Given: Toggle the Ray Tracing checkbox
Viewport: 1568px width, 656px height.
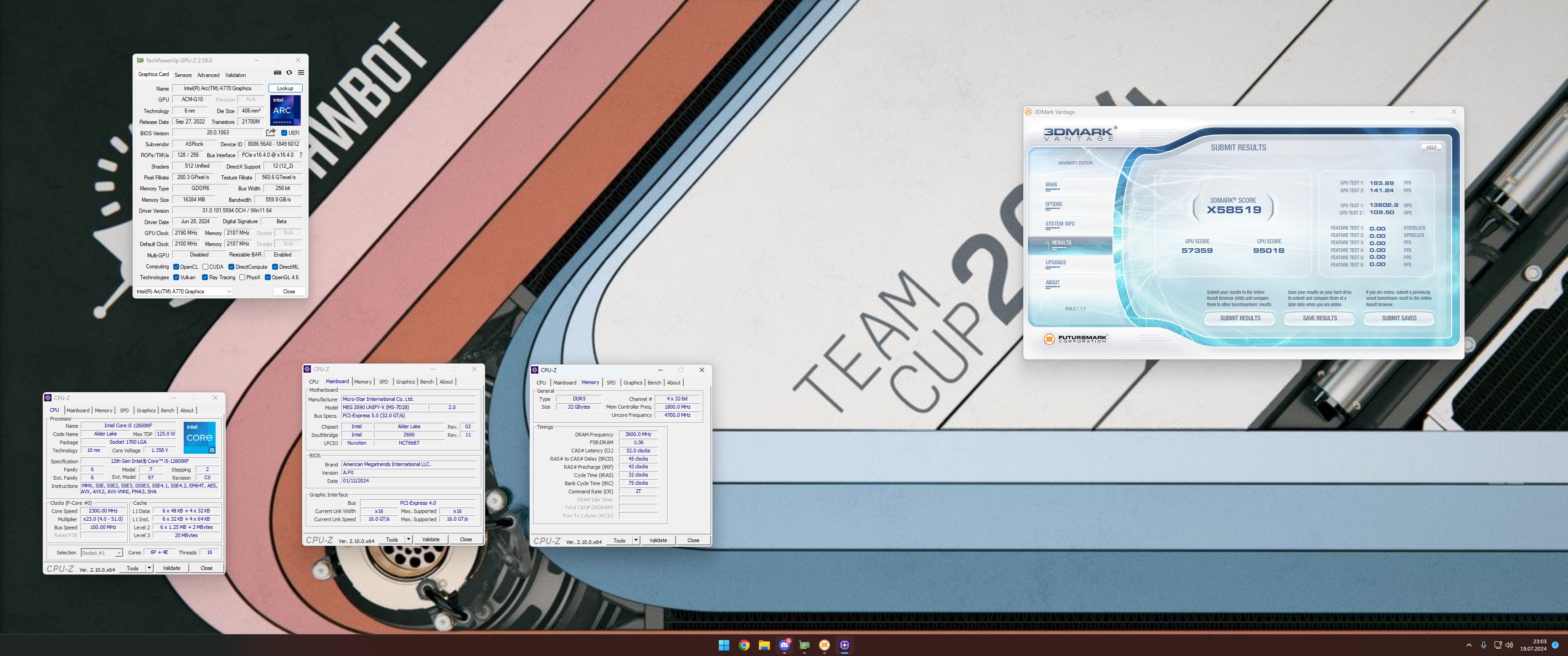Looking at the screenshot, I should point(205,277).
